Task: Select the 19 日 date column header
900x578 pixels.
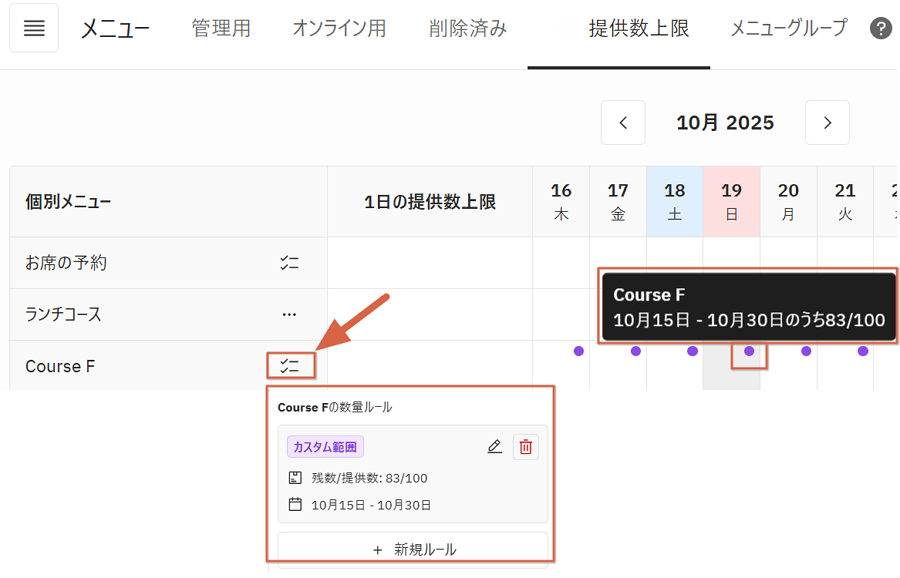Action: [731, 202]
